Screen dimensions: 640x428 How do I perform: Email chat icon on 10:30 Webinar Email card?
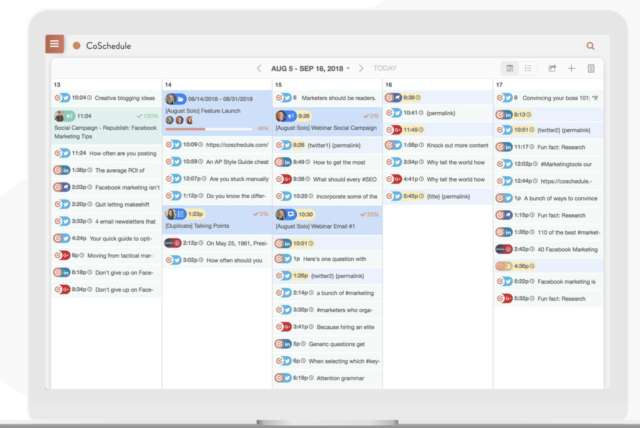pyautogui.click(x=291, y=214)
